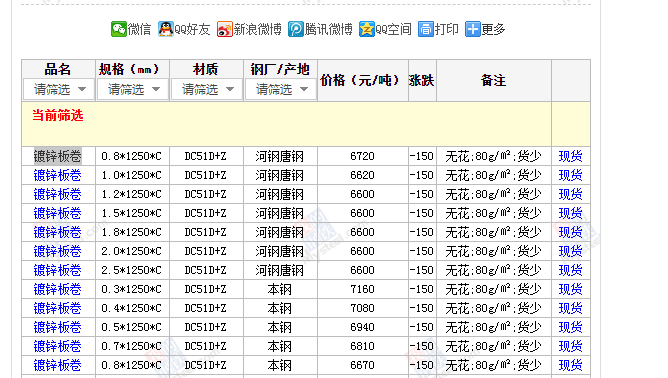The width and height of the screenshot is (668, 378).
Task: Open 镀锌板卷 link priced 6670
Action: click(58, 365)
